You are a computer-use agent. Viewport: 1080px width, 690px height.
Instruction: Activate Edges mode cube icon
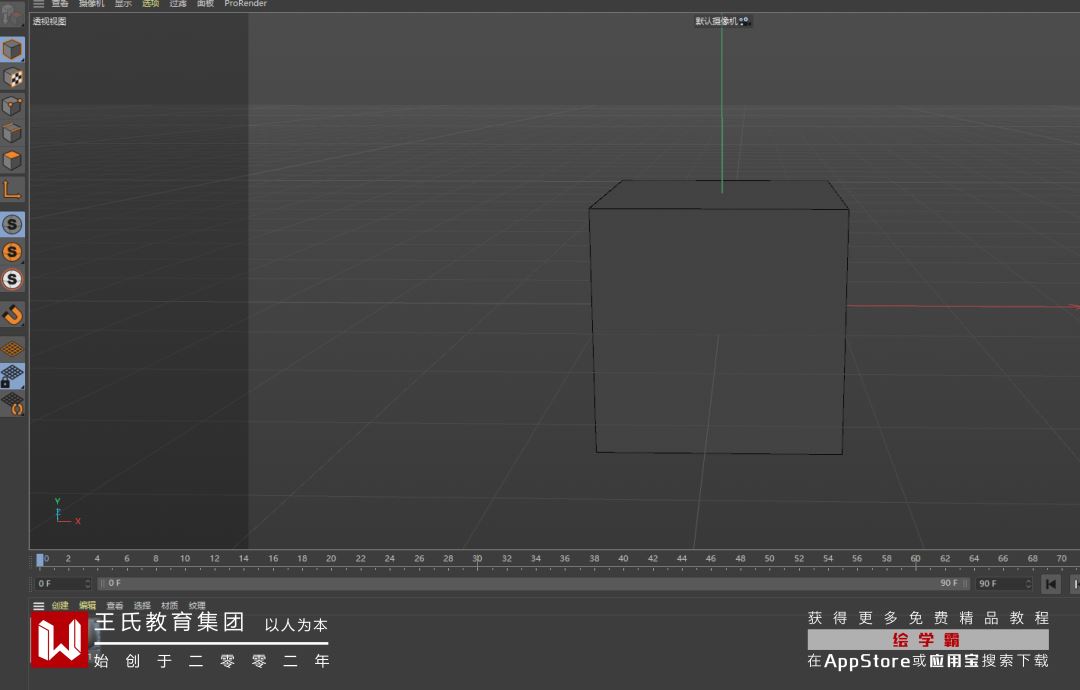(12, 133)
